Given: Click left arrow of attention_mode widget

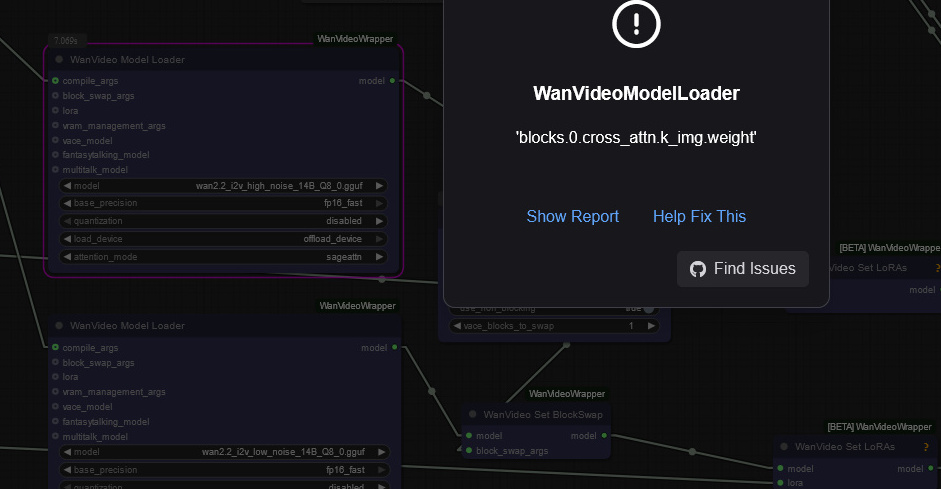Looking at the screenshot, I should (67, 257).
